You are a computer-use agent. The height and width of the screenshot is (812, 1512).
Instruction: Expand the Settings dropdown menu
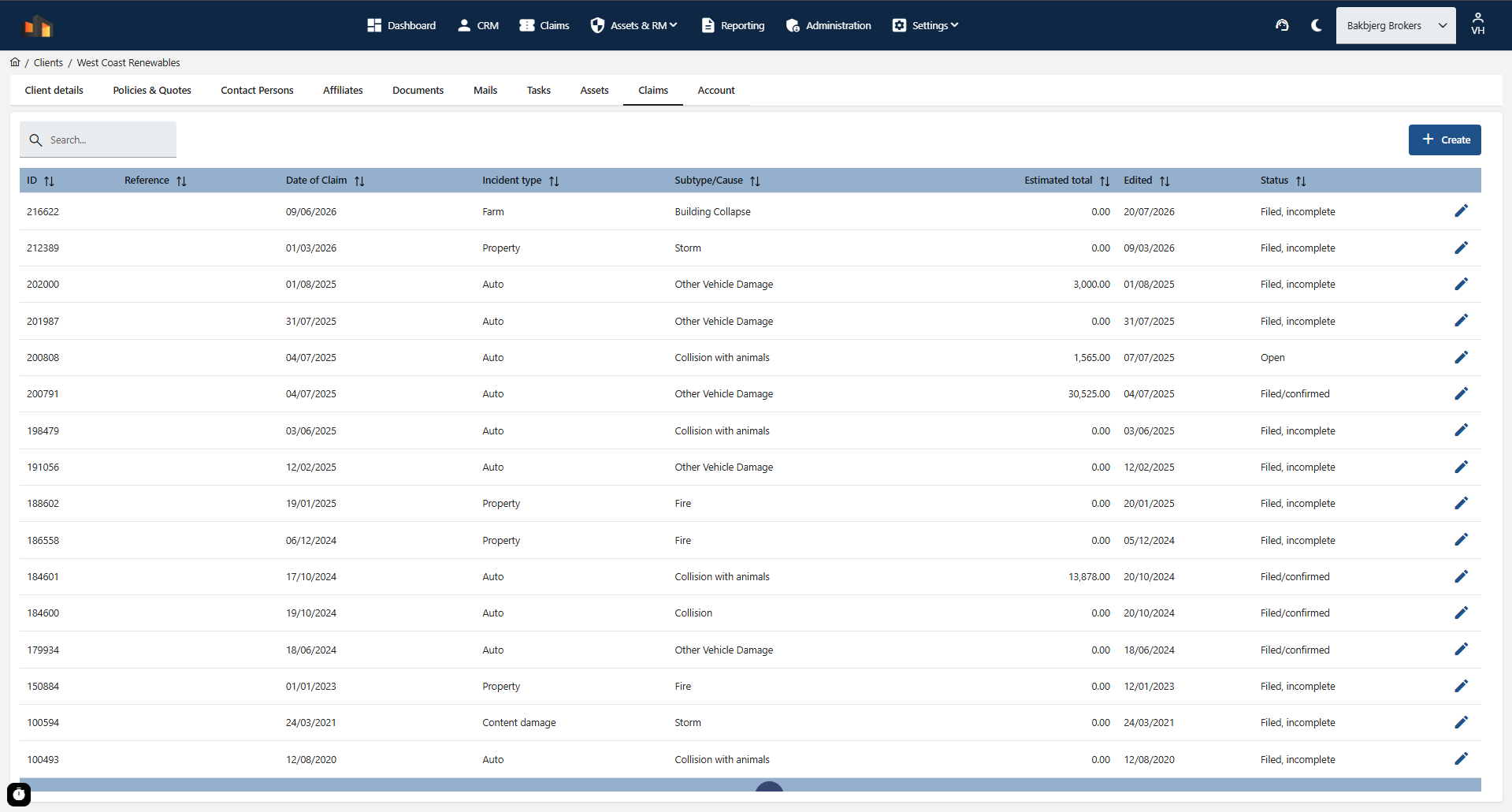point(925,25)
